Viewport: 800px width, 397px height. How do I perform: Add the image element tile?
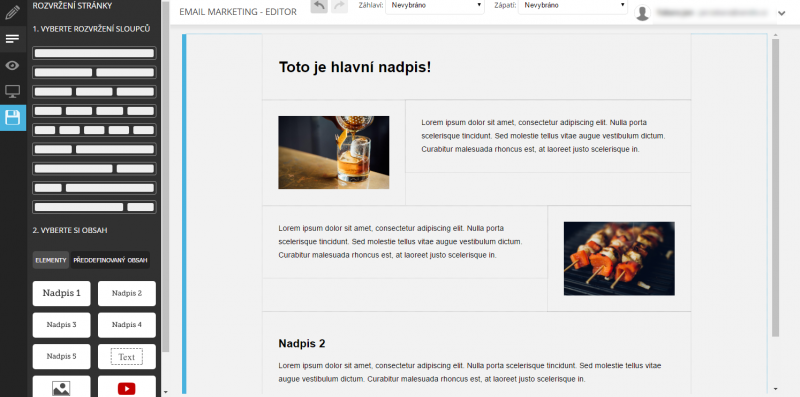click(61, 386)
